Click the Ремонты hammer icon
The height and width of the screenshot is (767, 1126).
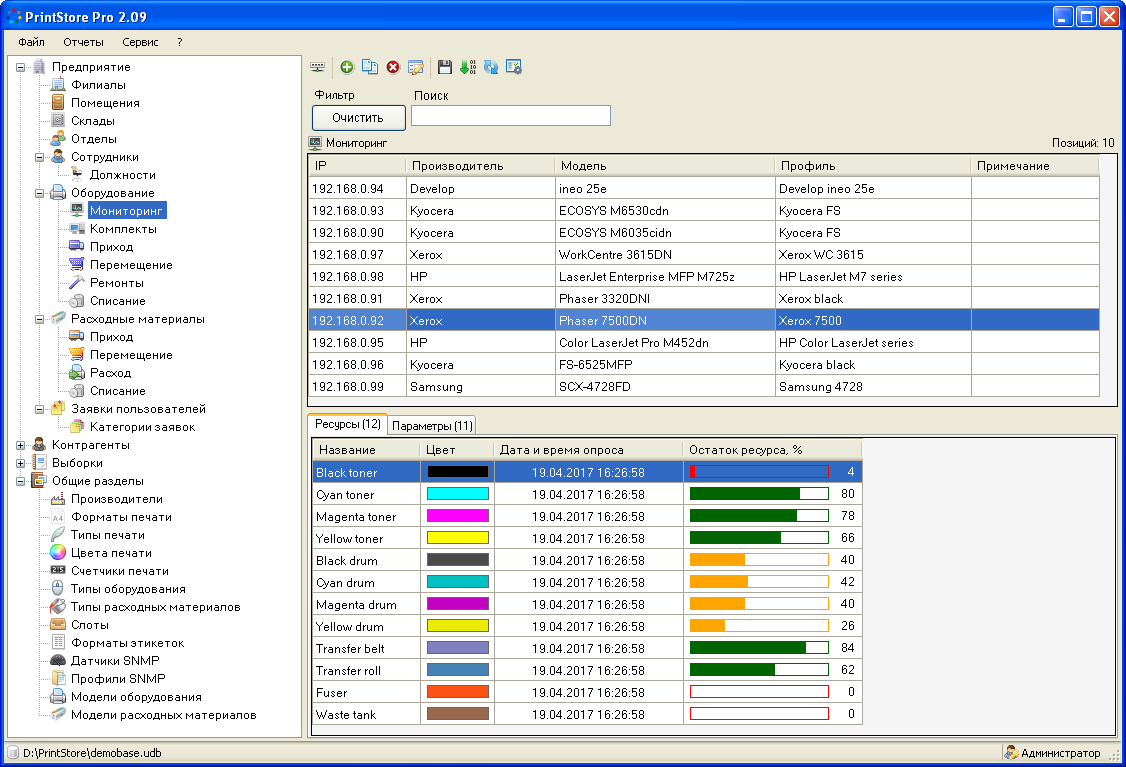pyautogui.click(x=77, y=282)
